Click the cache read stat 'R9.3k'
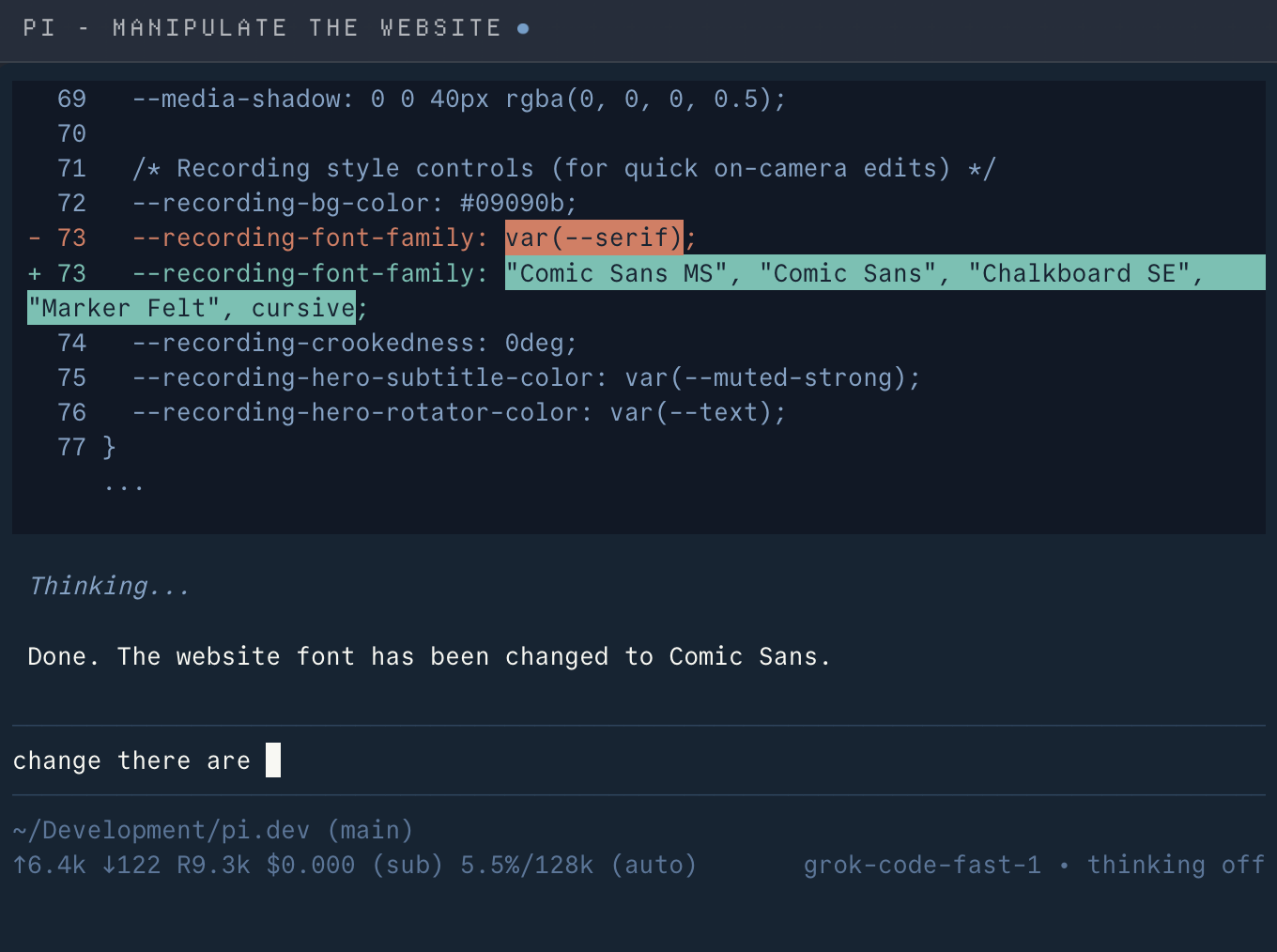The height and width of the screenshot is (952, 1277). (x=214, y=865)
